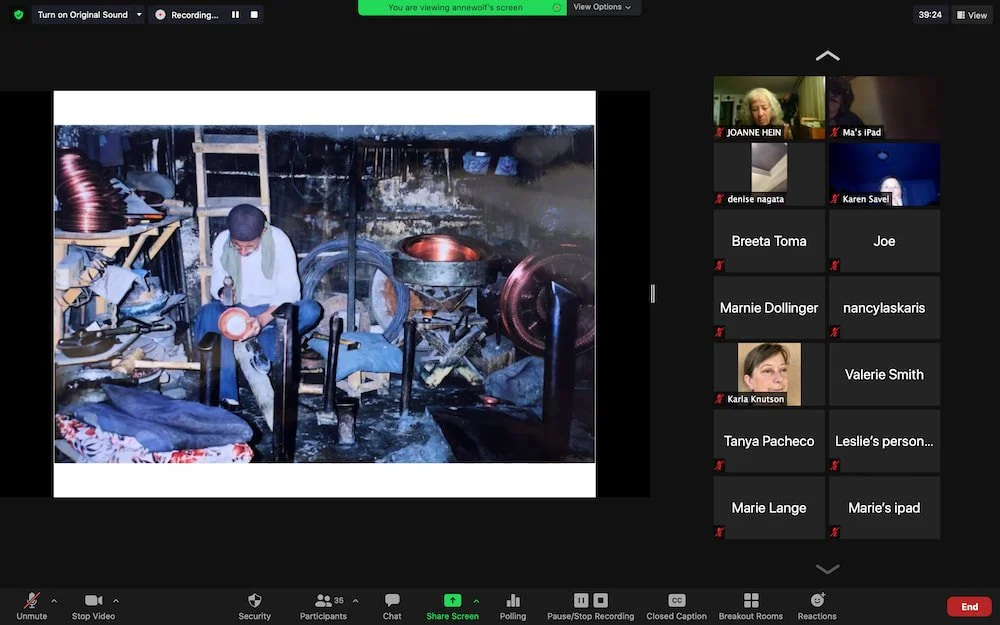Select Marnie Dollinger participant tile
Viewport: 1000px width, 625px height.
(769, 307)
